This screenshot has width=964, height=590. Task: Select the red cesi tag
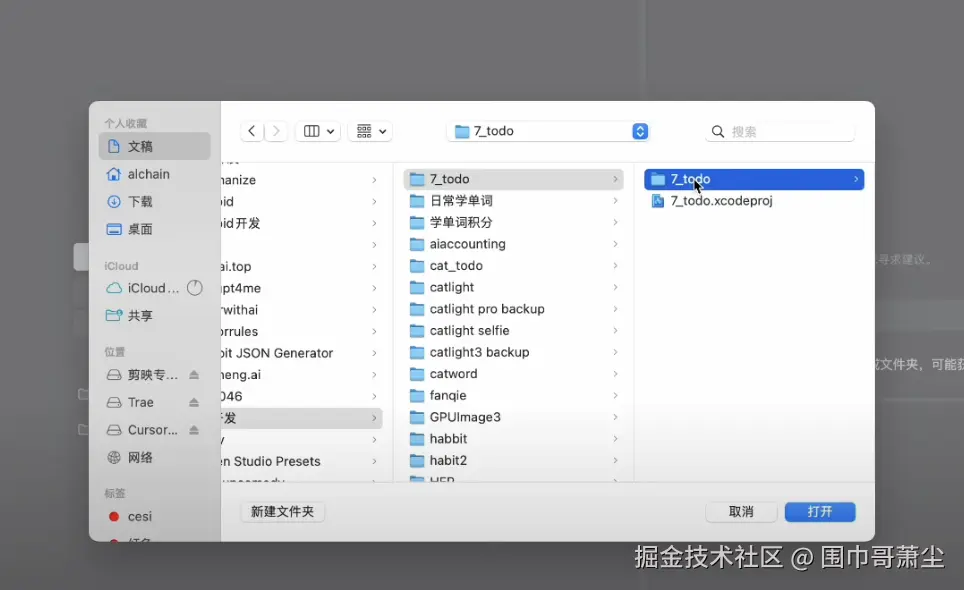point(155,516)
